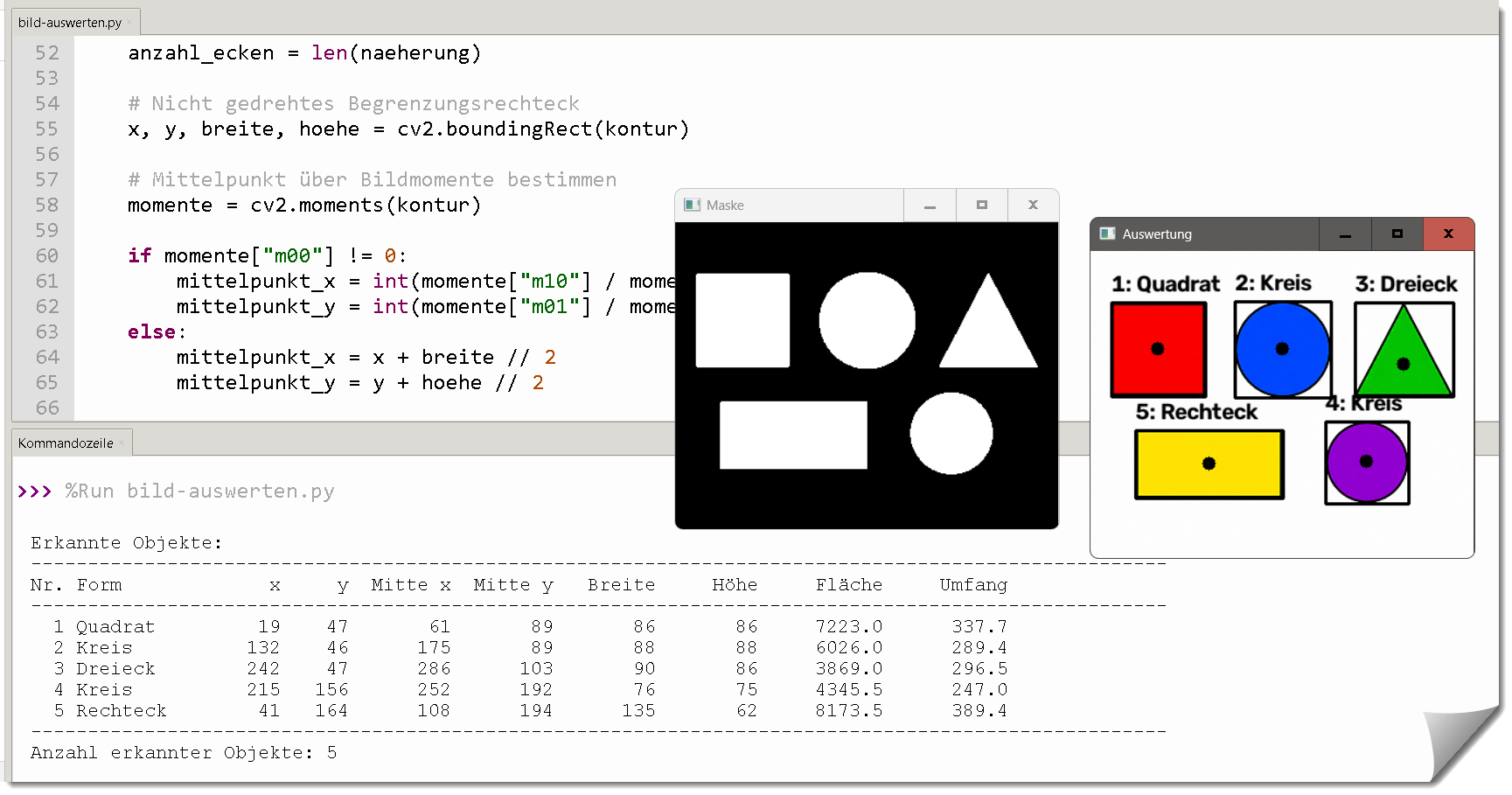Maximize the Maske window
Viewport: 1512px width, 795px height.
(982, 206)
